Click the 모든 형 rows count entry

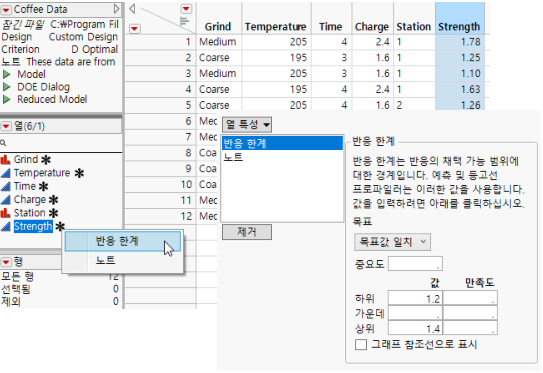tap(17, 276)
